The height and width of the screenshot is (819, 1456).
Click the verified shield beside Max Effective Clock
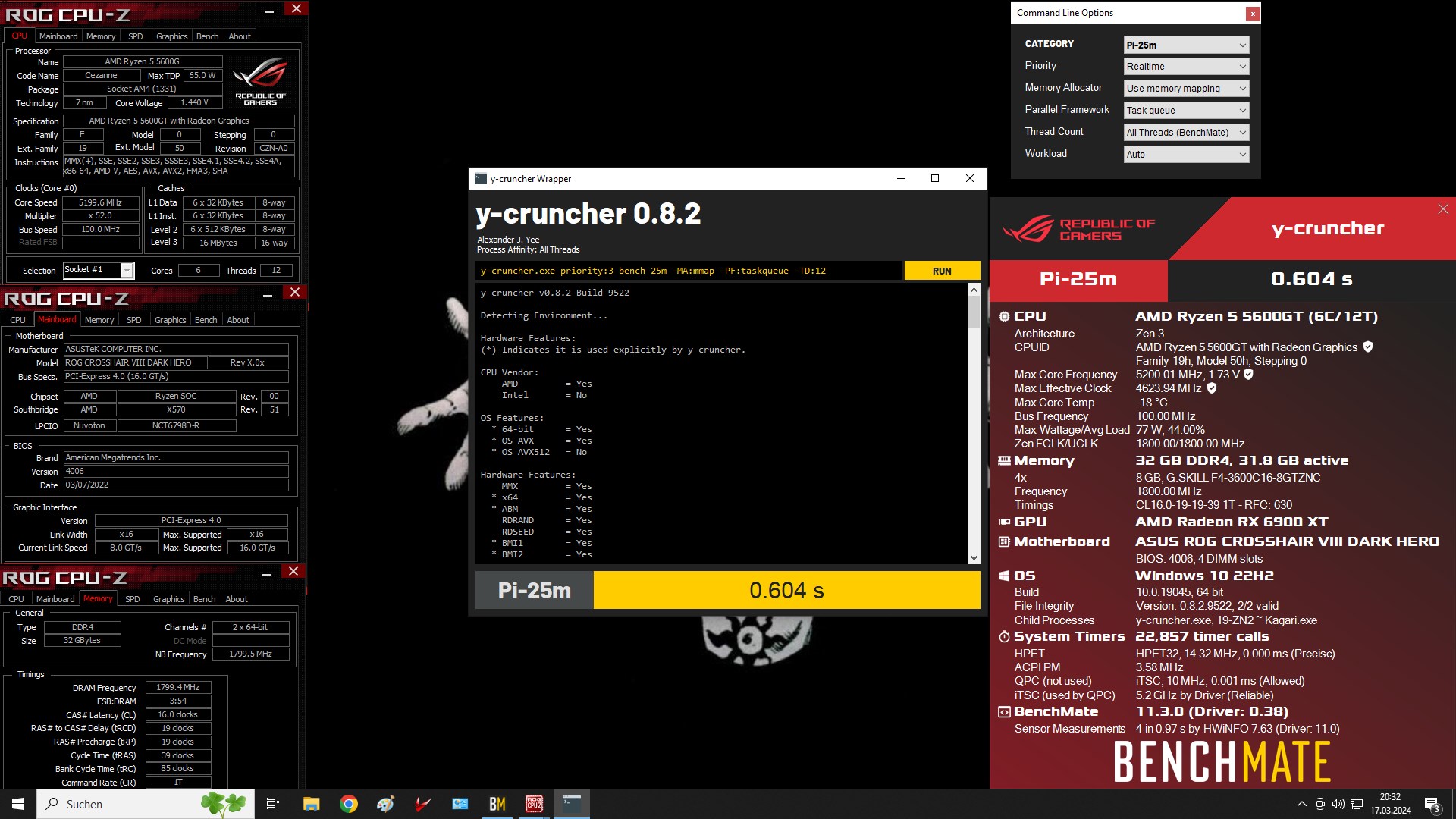click(x=1212, y=388)
